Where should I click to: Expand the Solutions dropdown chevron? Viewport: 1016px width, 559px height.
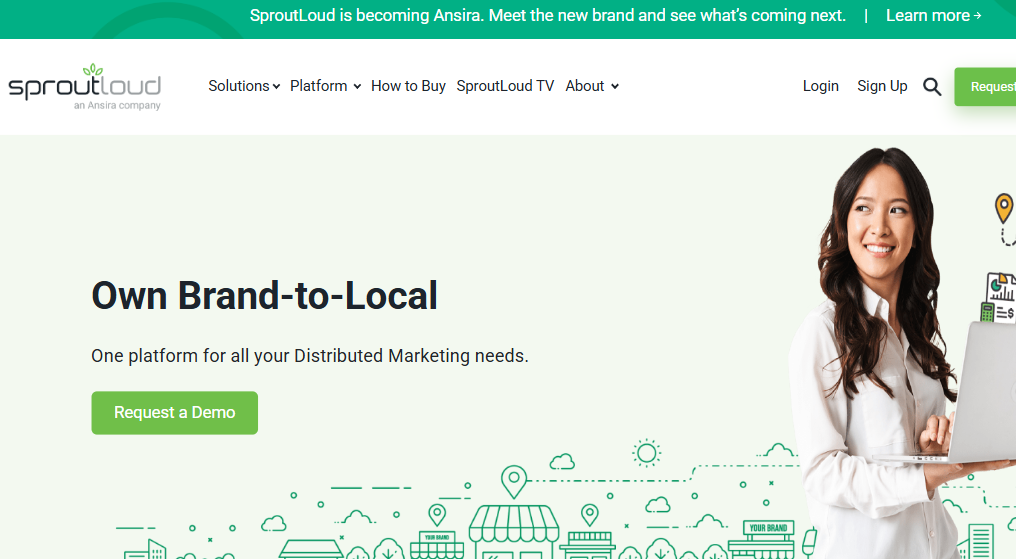pos(277,86)
